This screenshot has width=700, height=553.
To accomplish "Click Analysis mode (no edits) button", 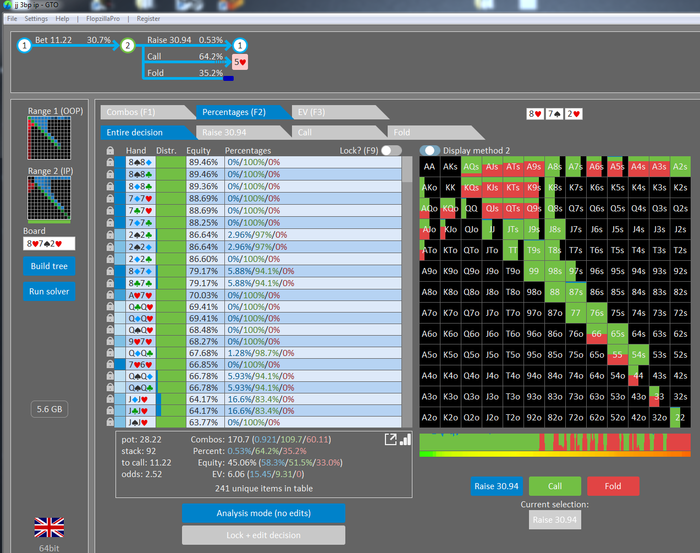I will click(x=263, y=513).
